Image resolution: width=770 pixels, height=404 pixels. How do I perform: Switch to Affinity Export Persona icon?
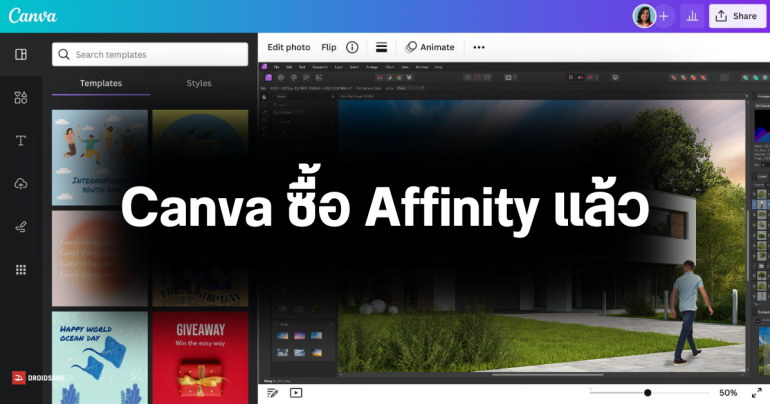click(x=319, y=78)
